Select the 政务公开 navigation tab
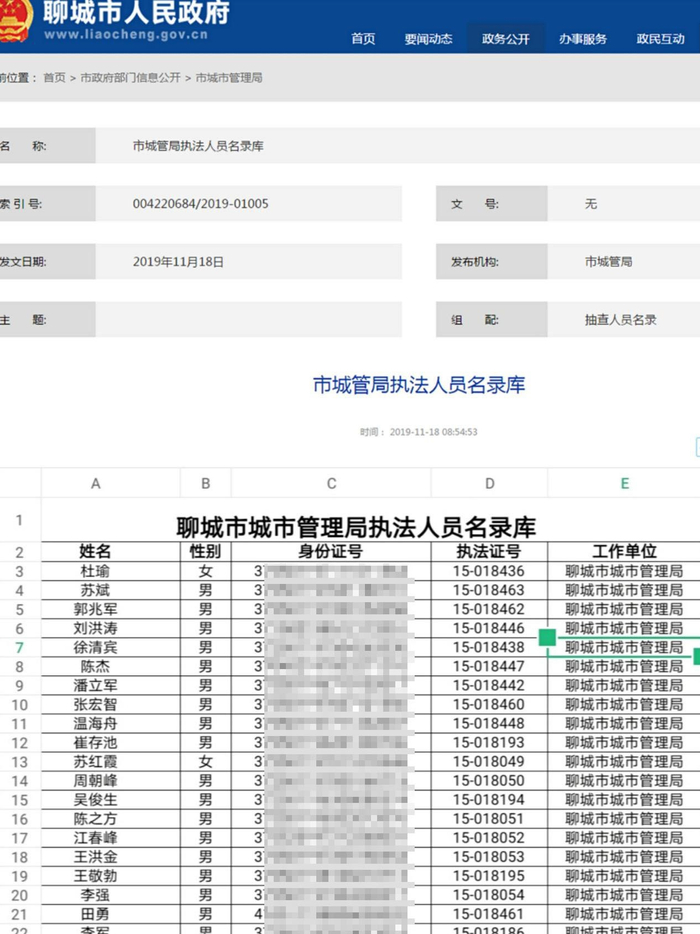The width and height of the screenshot is (700, 934). pyautogui.click(x=505, y=39)
